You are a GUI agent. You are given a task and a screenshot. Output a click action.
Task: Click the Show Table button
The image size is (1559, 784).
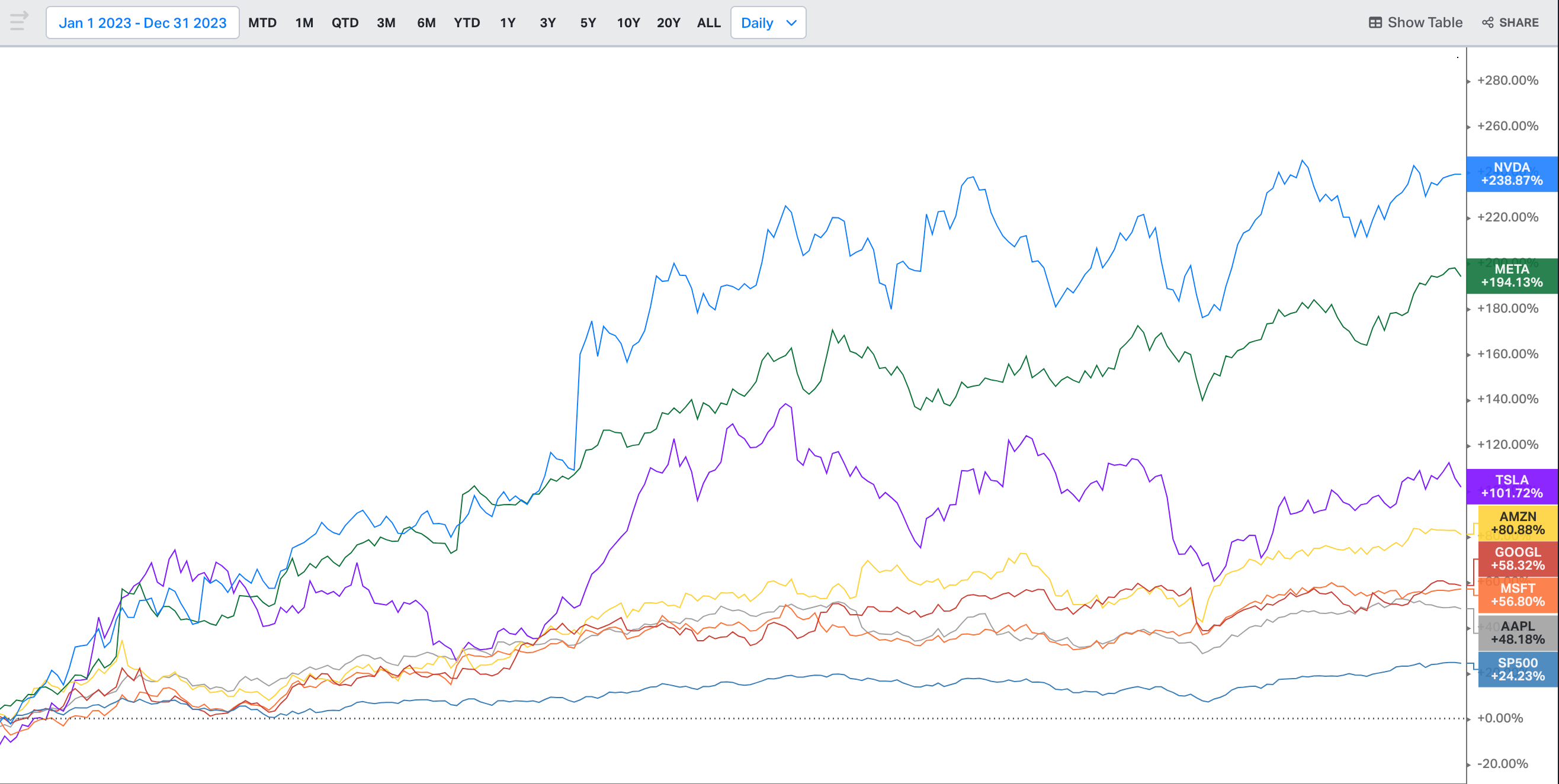1416,23
